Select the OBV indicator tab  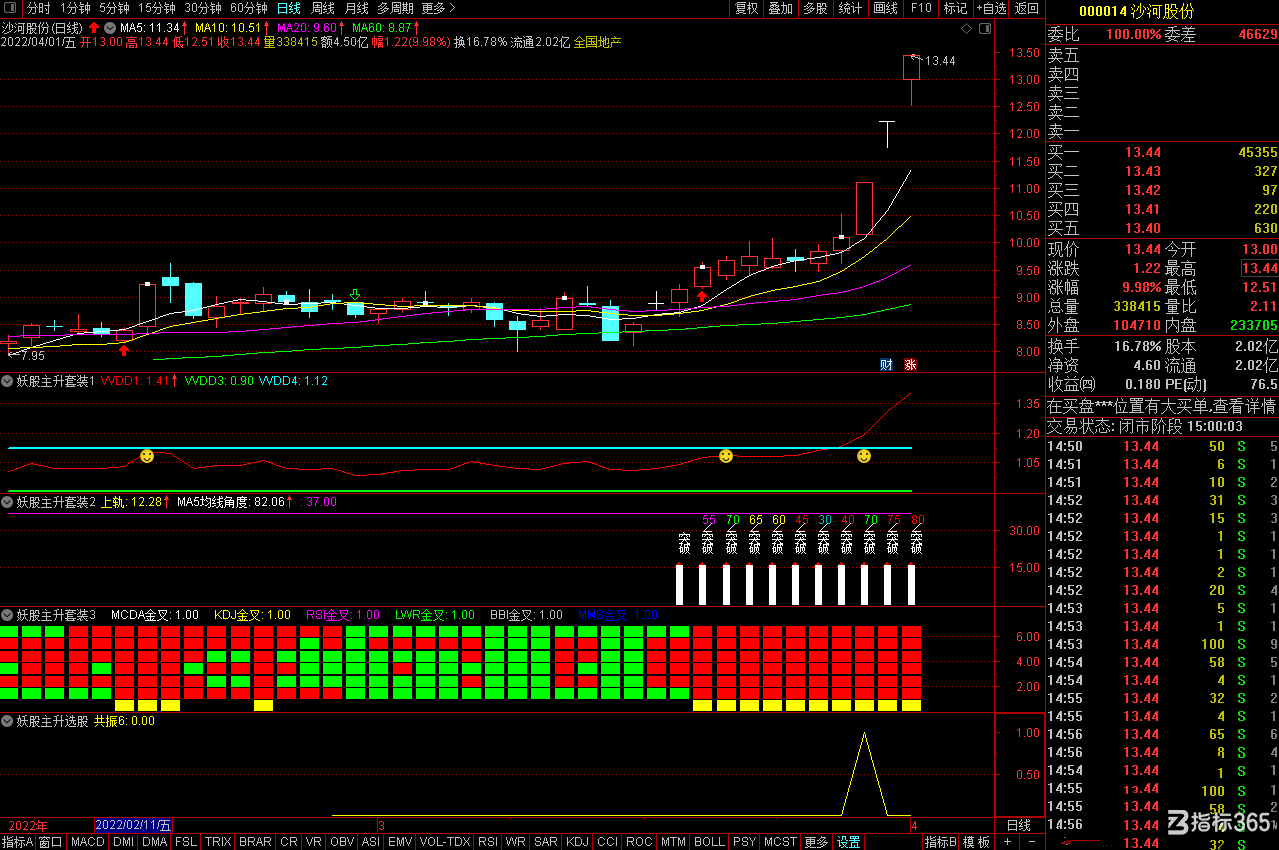pos(342,842)
